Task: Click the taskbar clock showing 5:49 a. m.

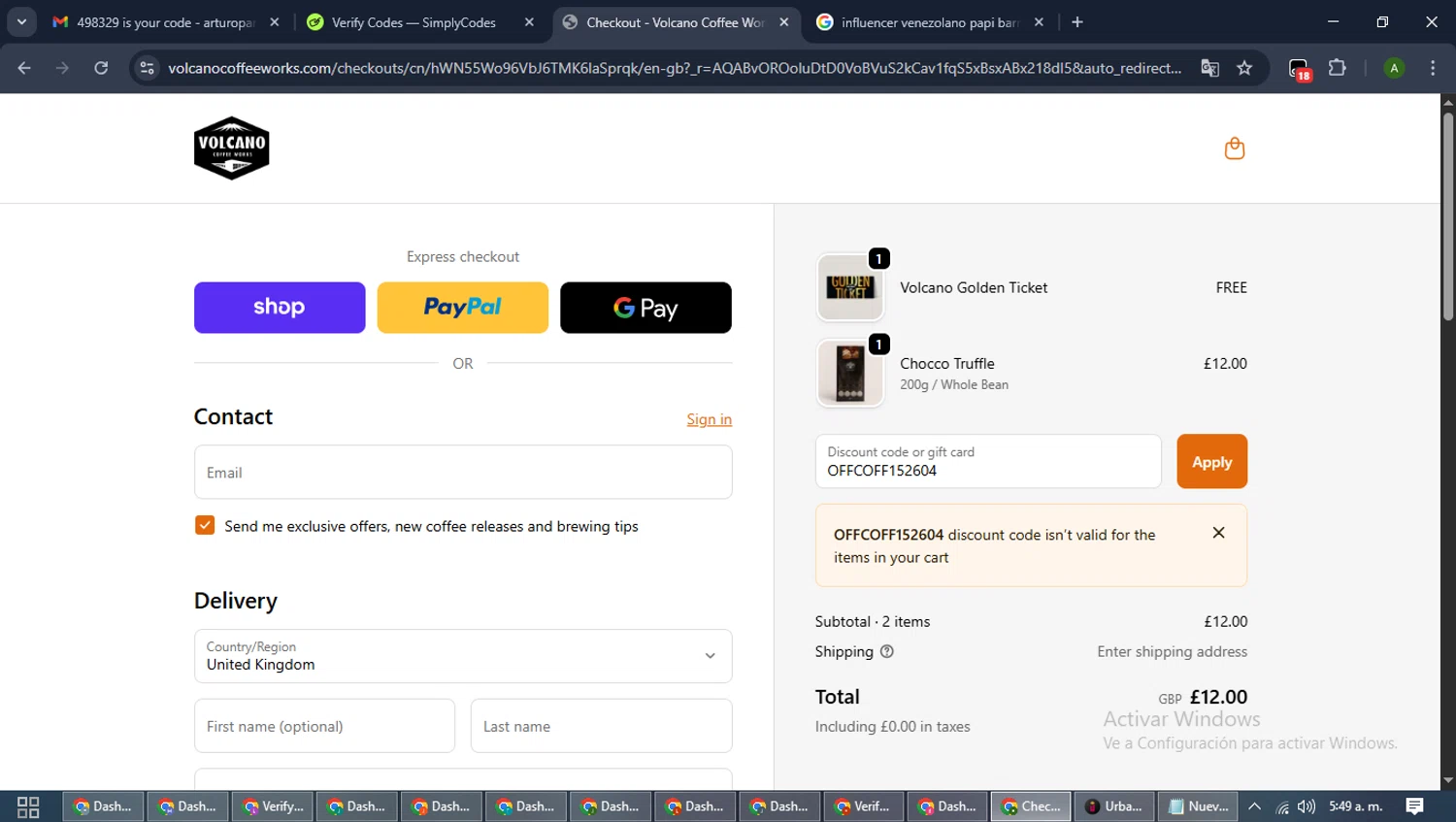Action: [x=1355, y=806]
